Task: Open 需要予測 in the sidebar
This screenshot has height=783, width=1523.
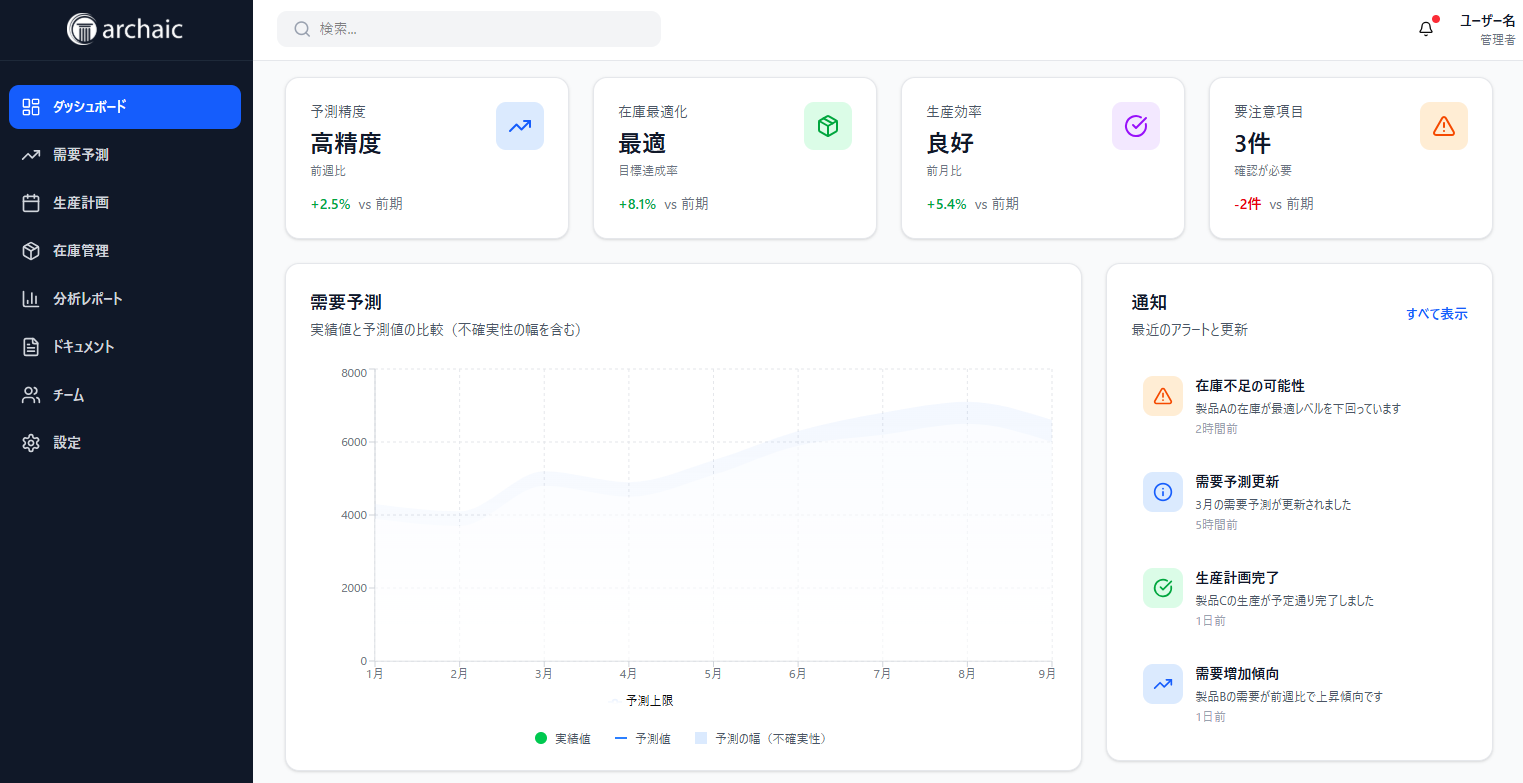Action: (80, 155)
